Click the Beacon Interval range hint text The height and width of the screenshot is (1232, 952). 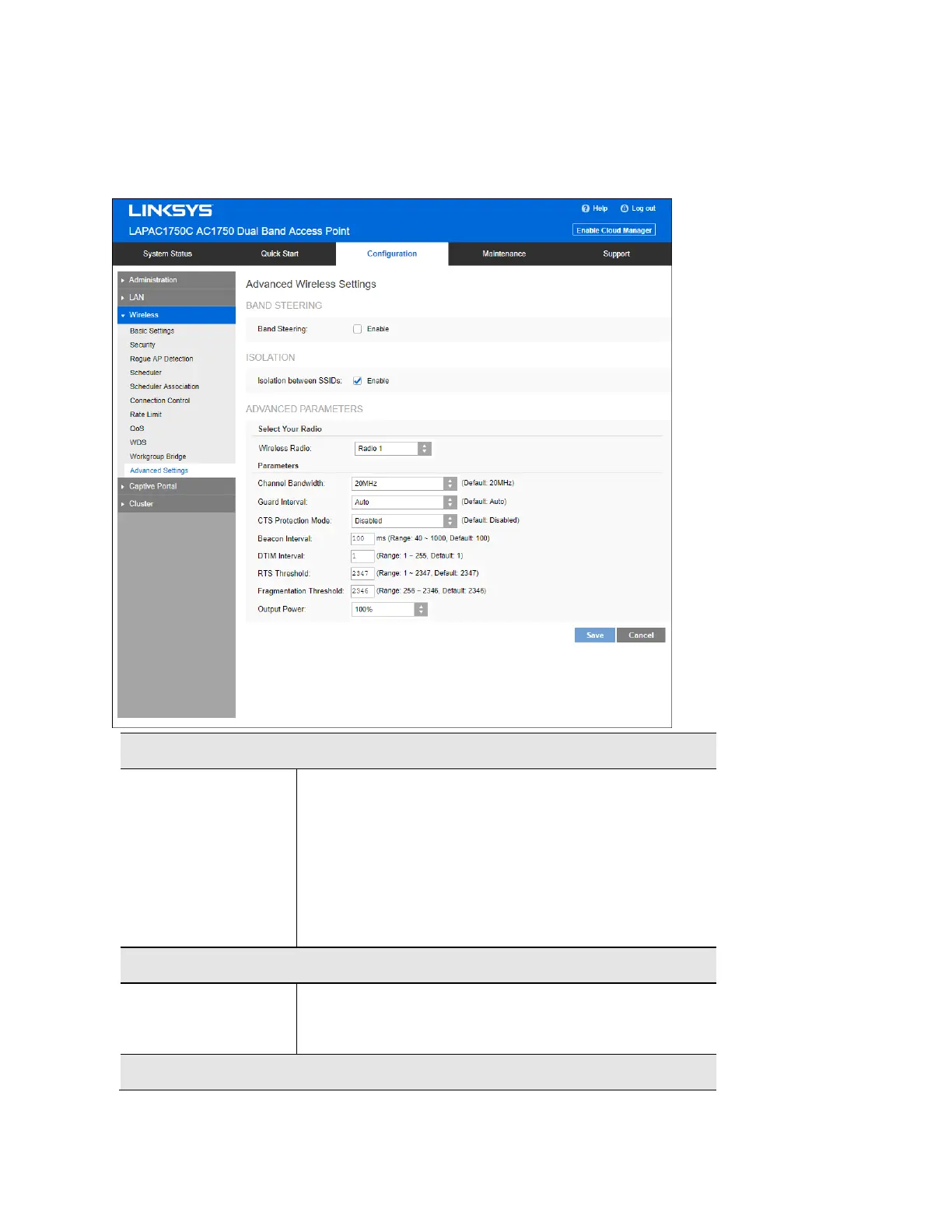[433, 538]
